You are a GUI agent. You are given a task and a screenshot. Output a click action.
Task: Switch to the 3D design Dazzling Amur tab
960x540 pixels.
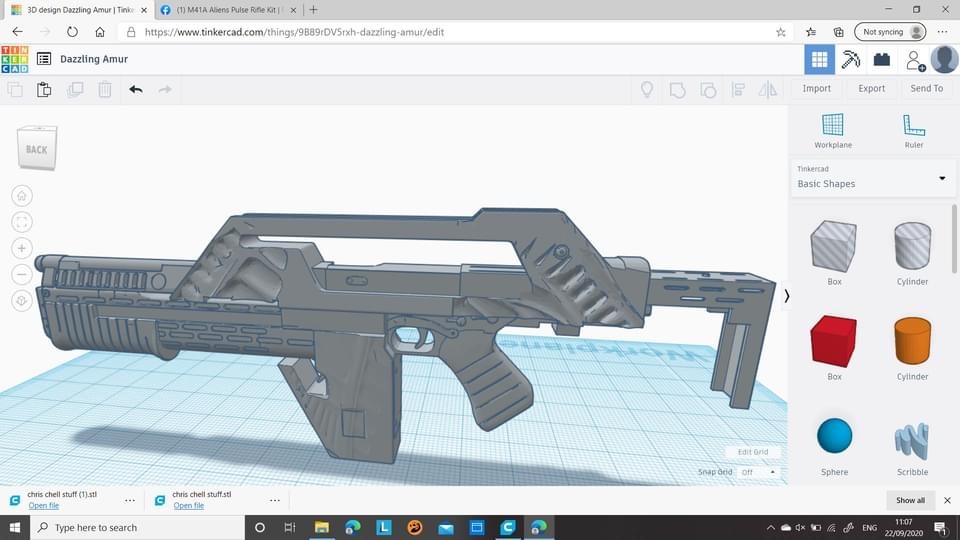coord(78,10)
